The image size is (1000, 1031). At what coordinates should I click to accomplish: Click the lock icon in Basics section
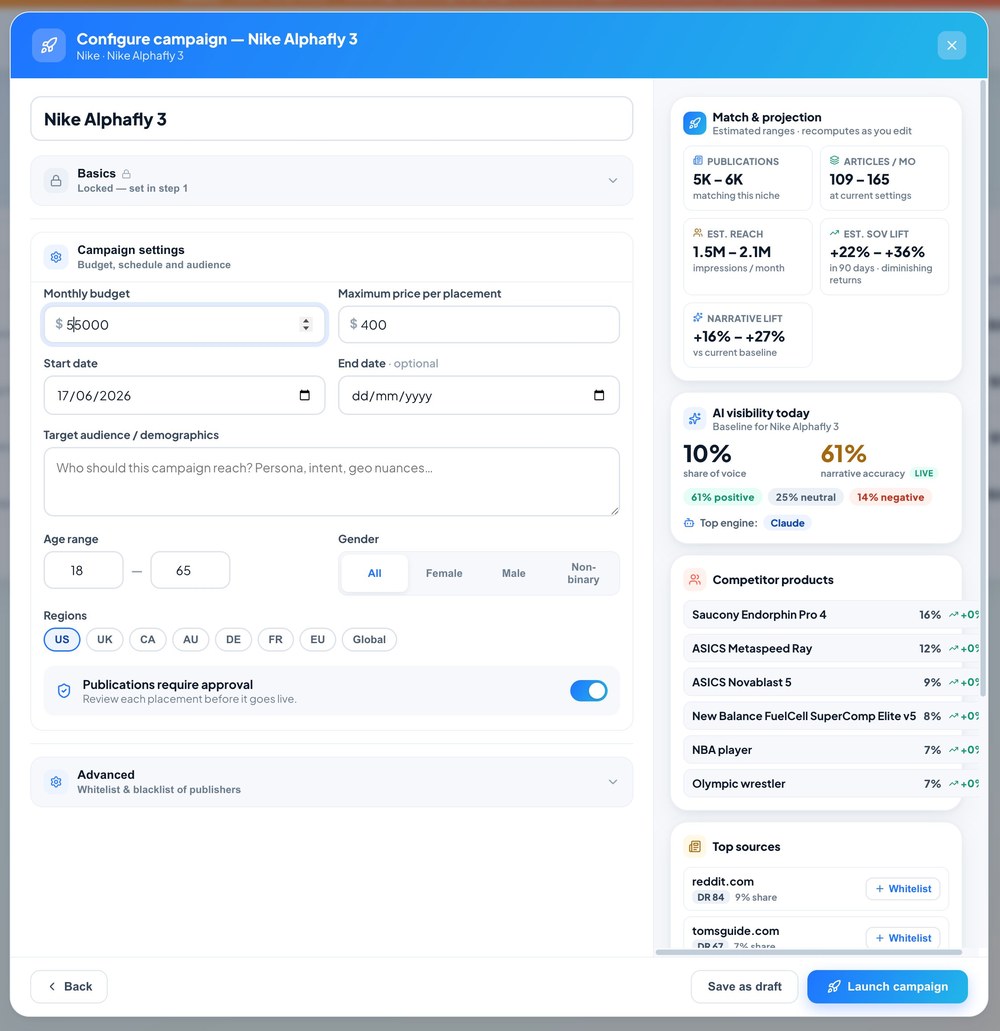(x=56, y=180)
